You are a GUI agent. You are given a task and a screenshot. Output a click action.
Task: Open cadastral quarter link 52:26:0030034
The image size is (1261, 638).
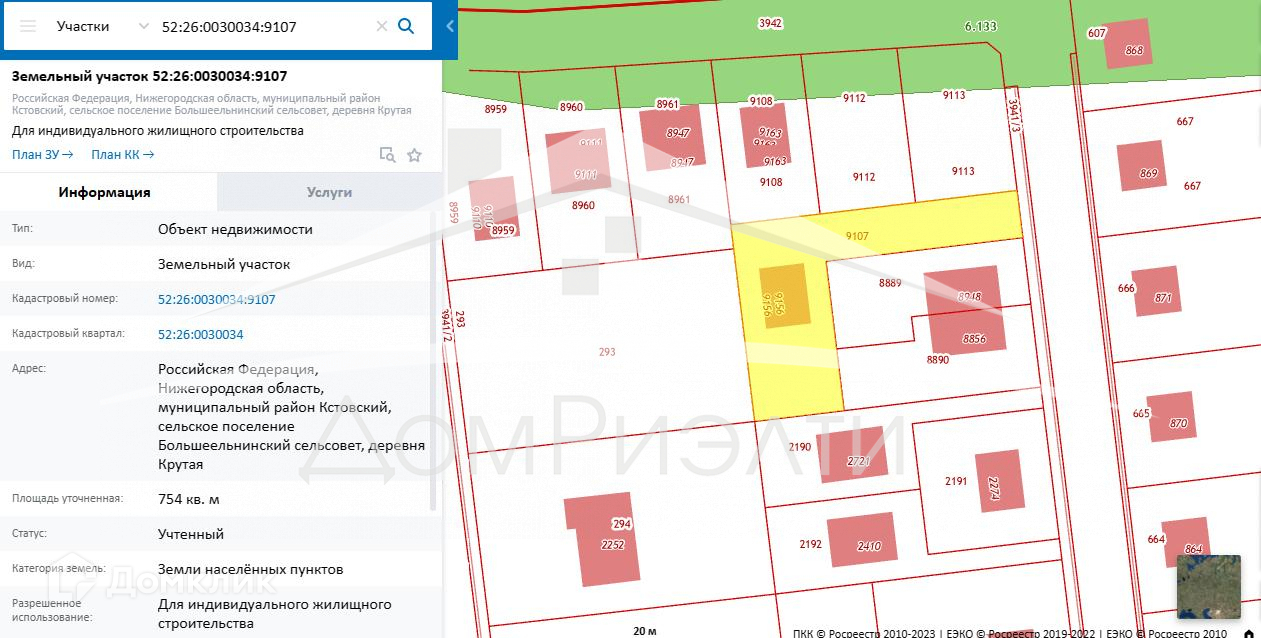click(201, 334)
